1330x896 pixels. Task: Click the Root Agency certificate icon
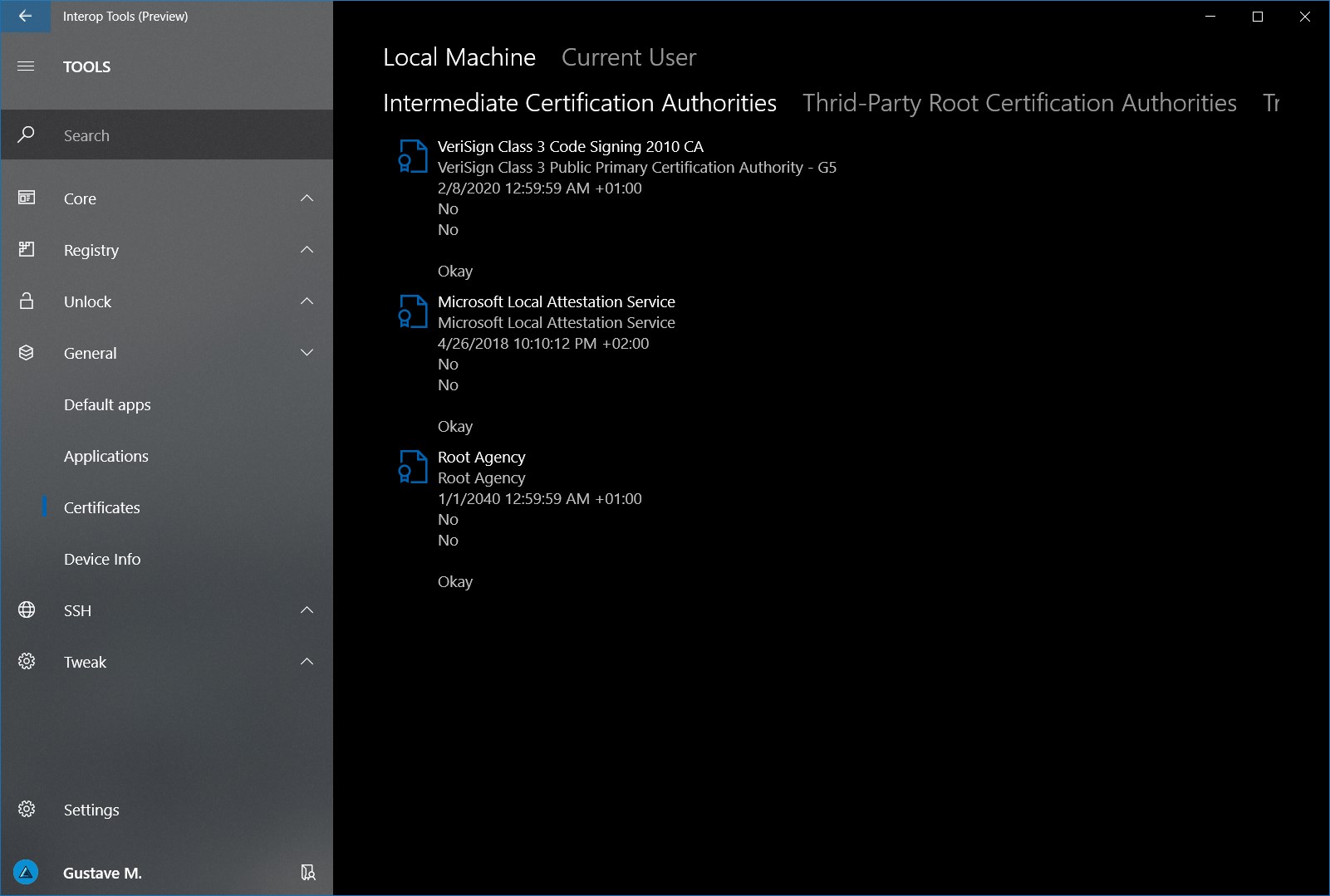[x=413, y=467]
